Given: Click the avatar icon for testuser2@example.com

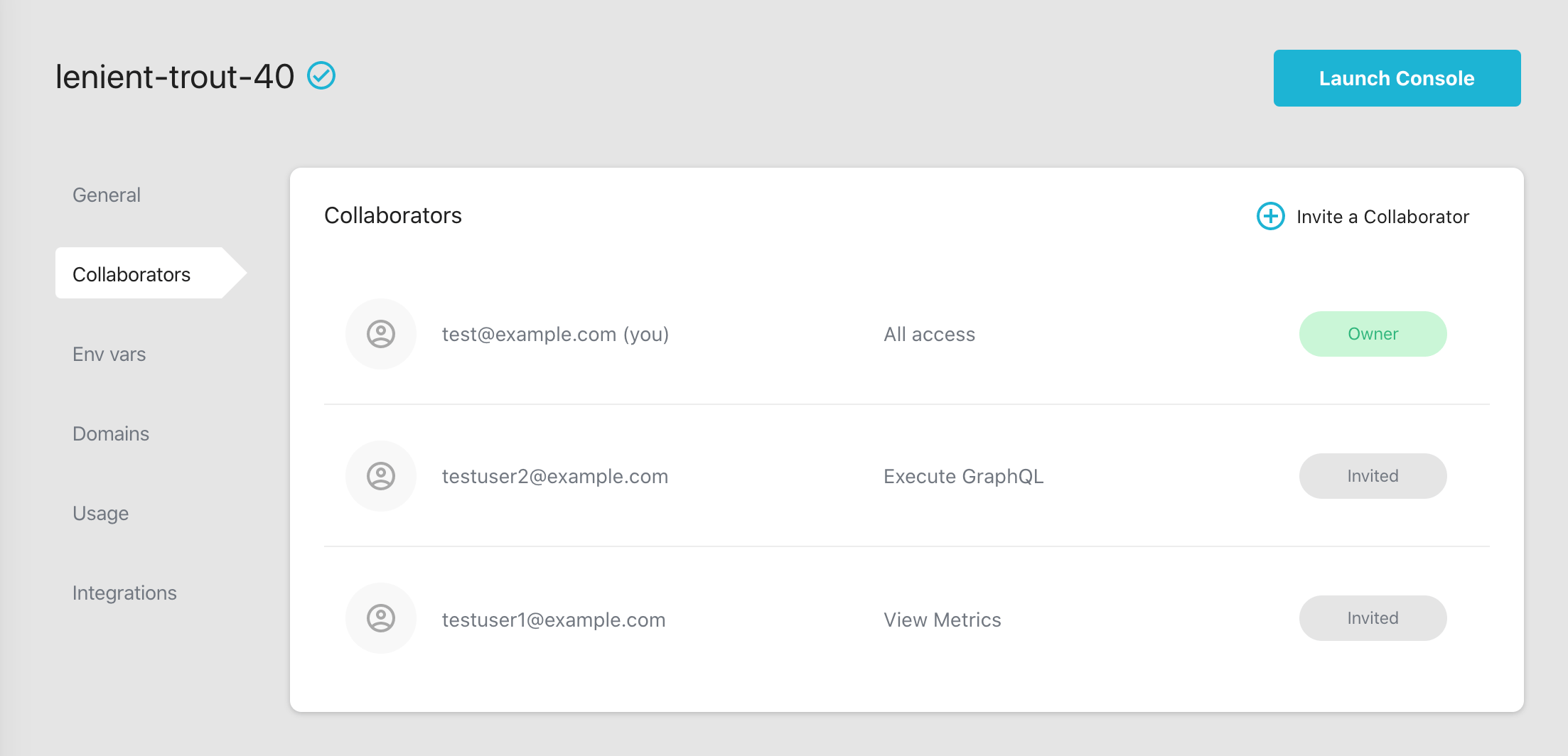Looking at the screenshot, I should coord(380,476).
